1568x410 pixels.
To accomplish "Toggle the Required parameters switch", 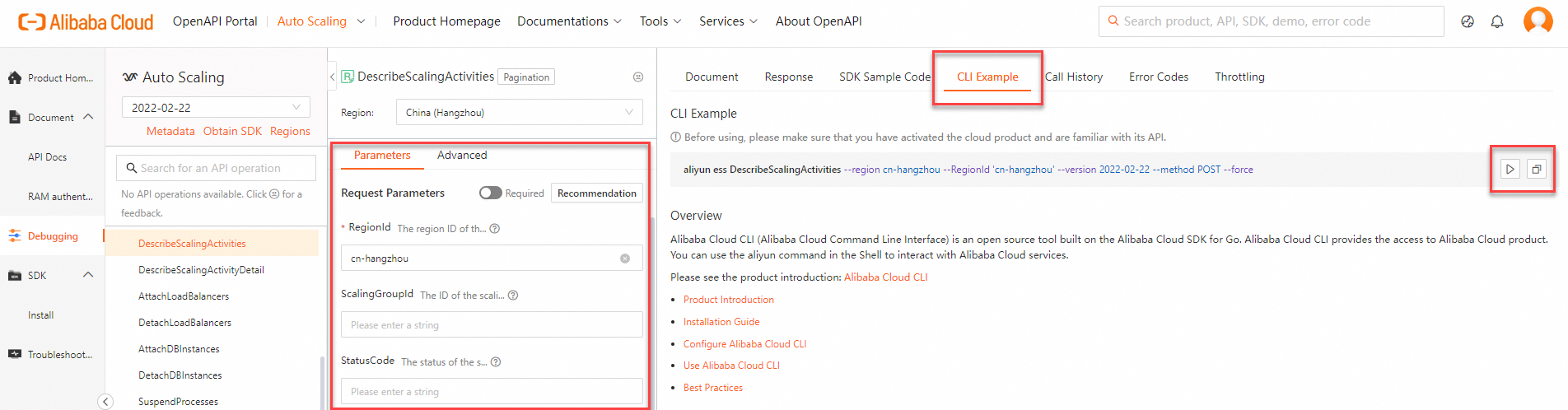I will [x=491, y=193].
